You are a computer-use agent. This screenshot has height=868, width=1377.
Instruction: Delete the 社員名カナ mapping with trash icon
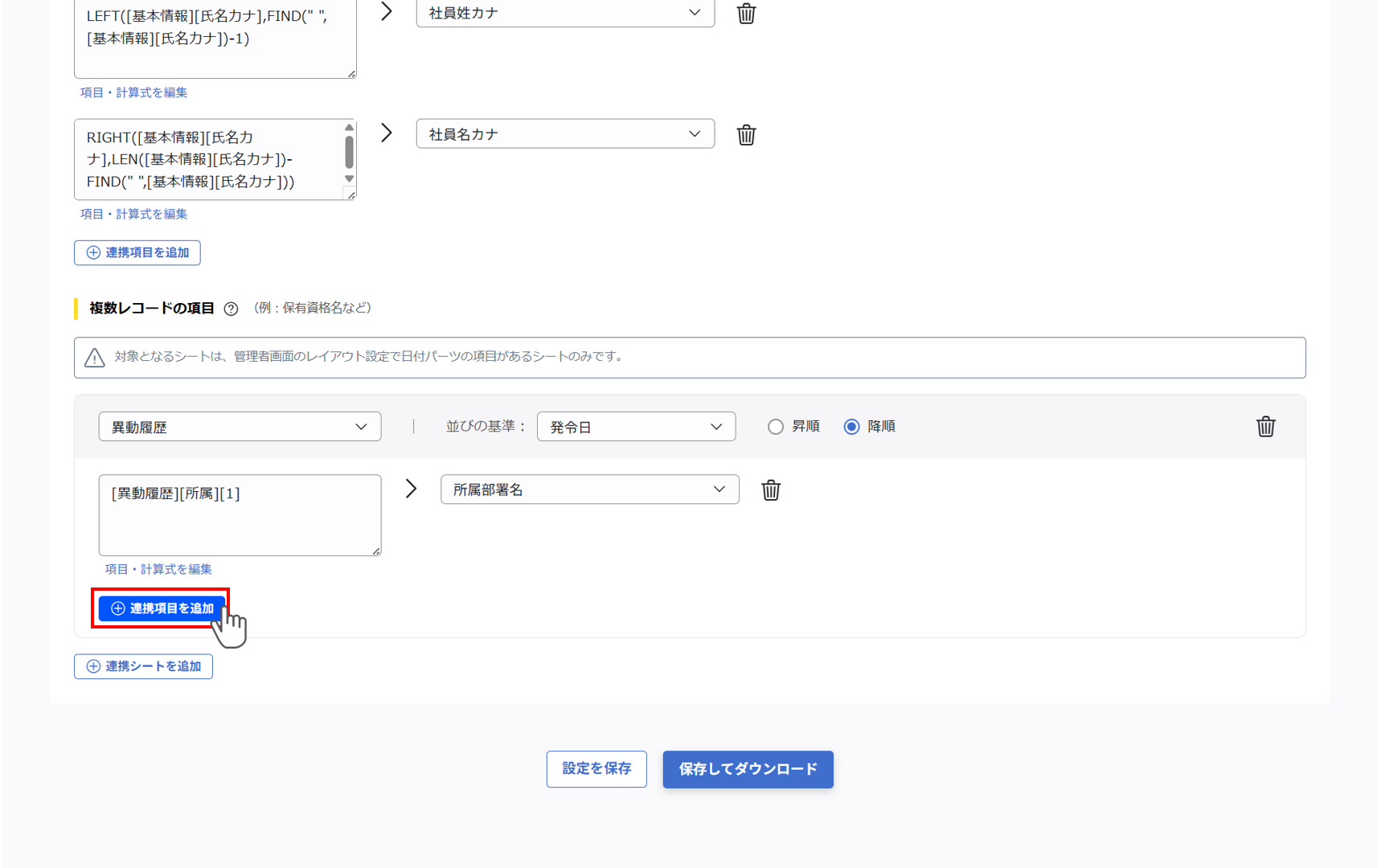pyautogui.click(x=746, y=134)
